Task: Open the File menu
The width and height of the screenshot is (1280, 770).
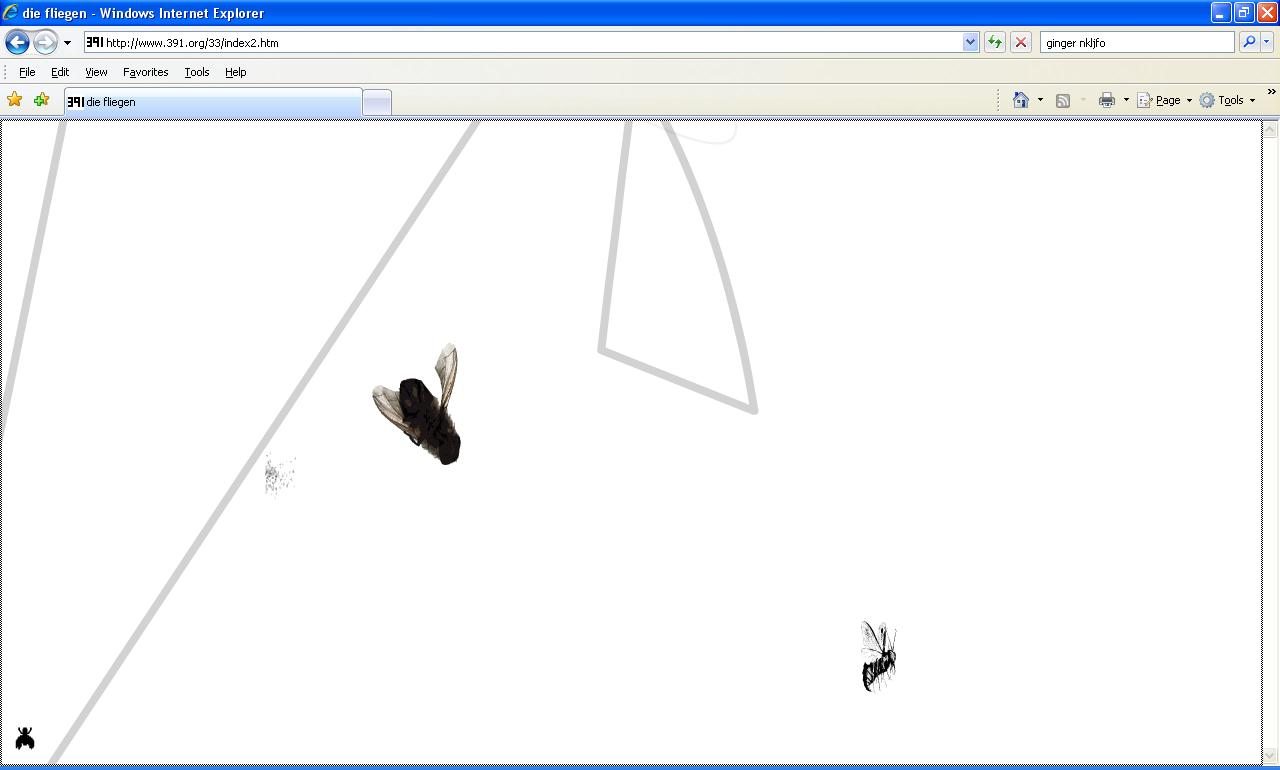Action: 27,72
